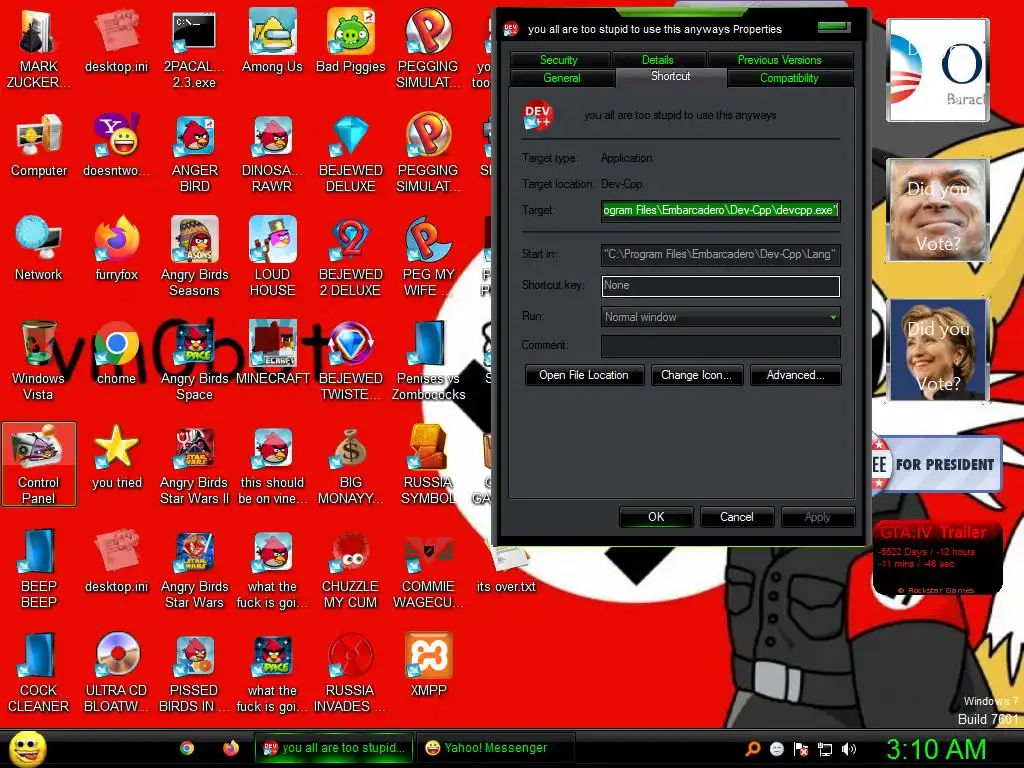Cancel the Properties dialog

pyautogui.click(x=737, y=517)
